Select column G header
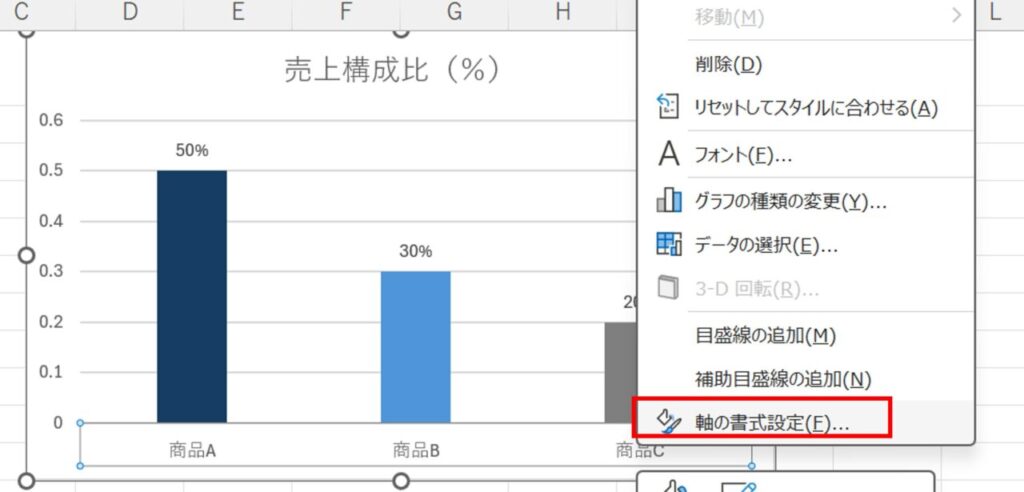Viewport: 1024px width, 492px height. click(x=455, y=13)
